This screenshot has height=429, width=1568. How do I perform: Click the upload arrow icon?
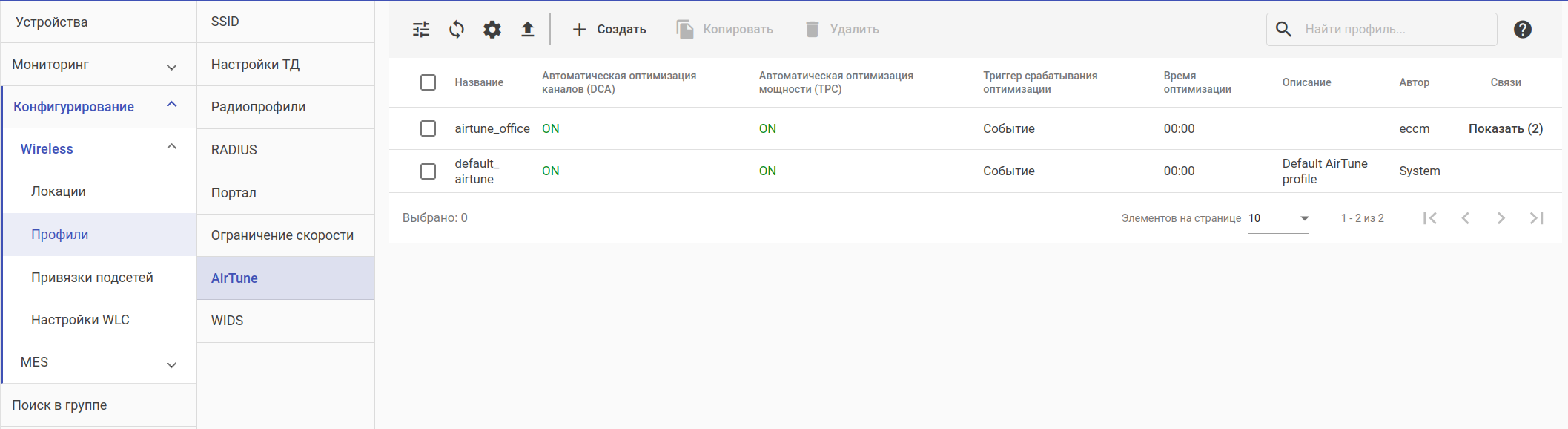pyautogui.click(x=527, y=30)
